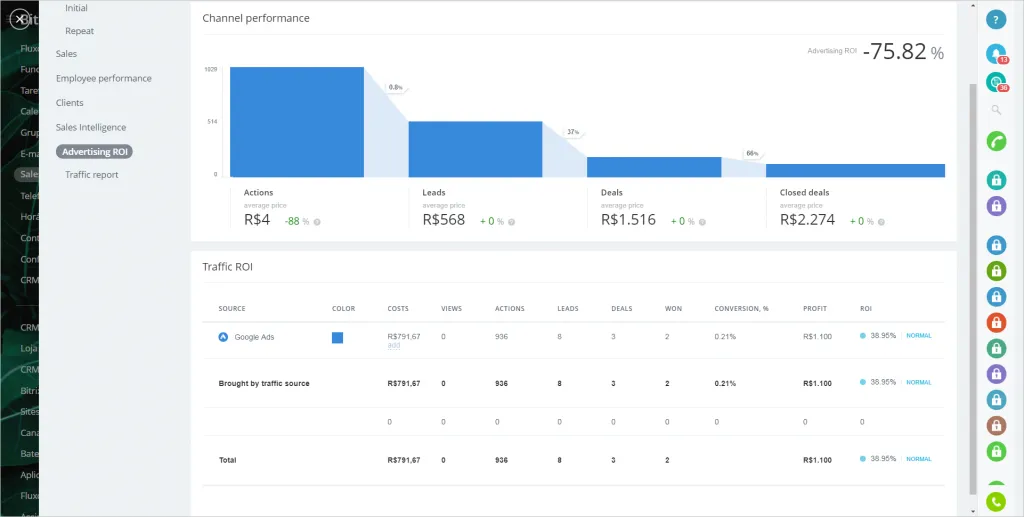Click the VIEWS column header

(451, 309)
